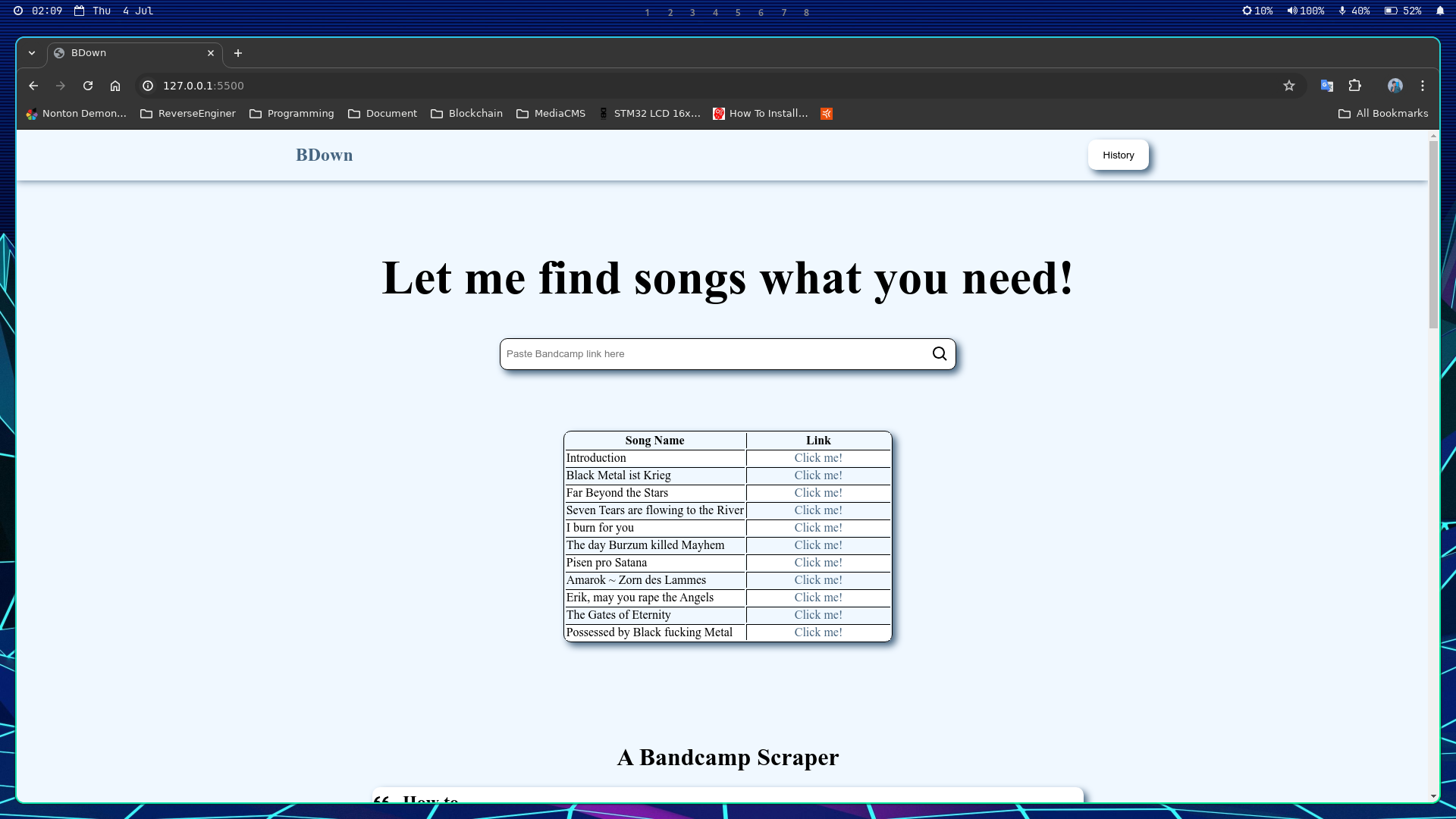Open Chrome's three-dot menu

[x=1423, y=86]
